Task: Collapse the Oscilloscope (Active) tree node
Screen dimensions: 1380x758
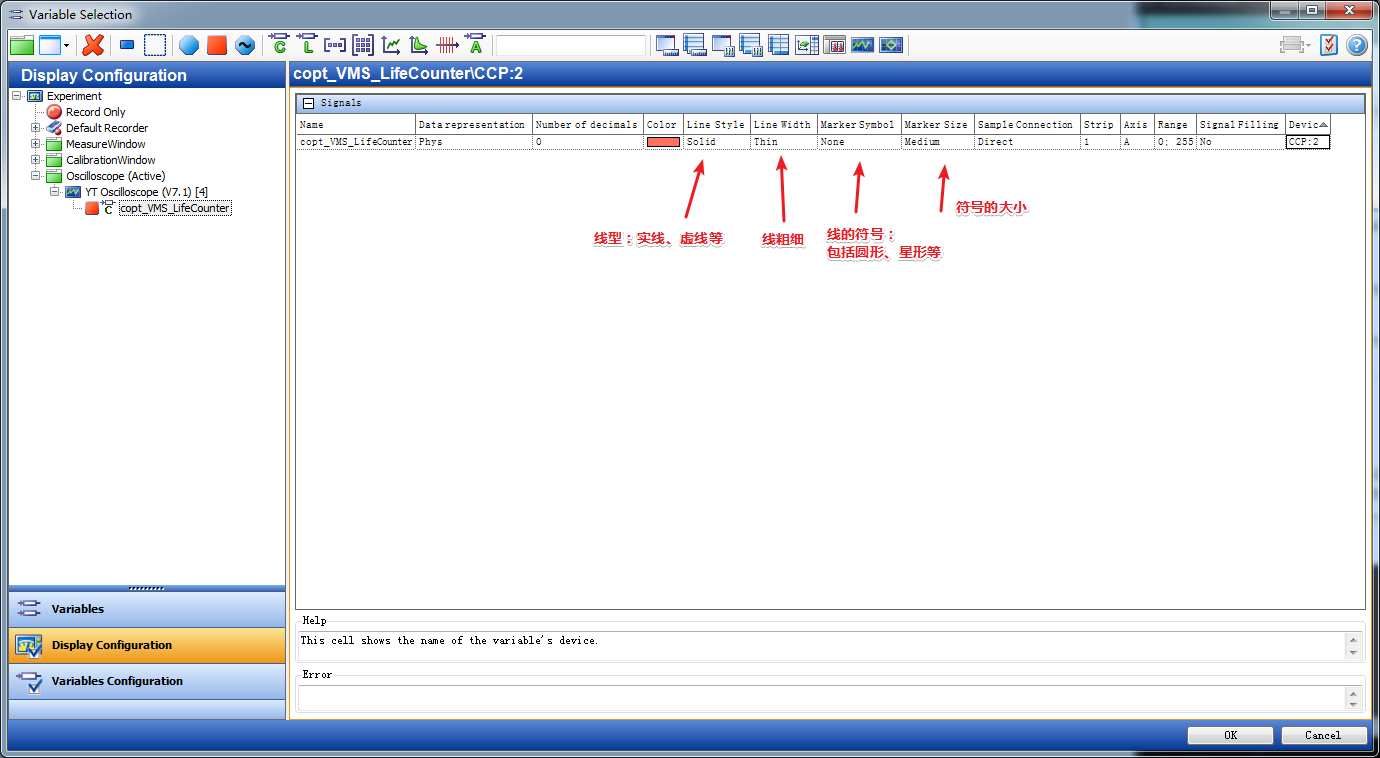Action: coord(35,175)
